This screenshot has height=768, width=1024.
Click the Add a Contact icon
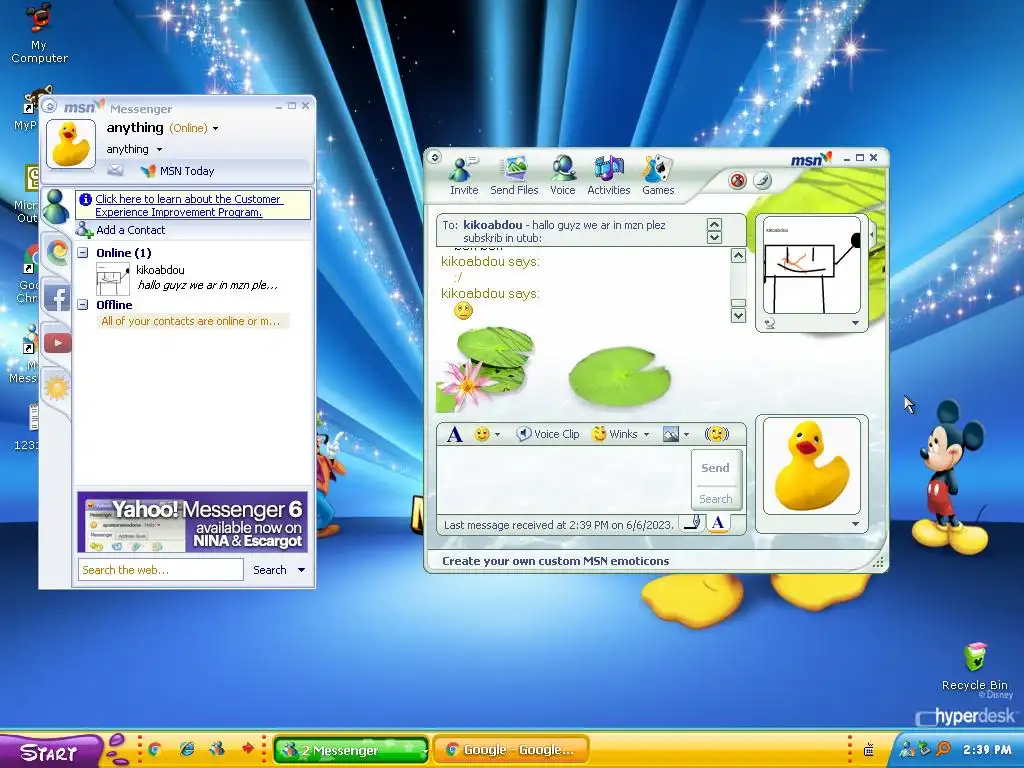click(x=84, y=230)
